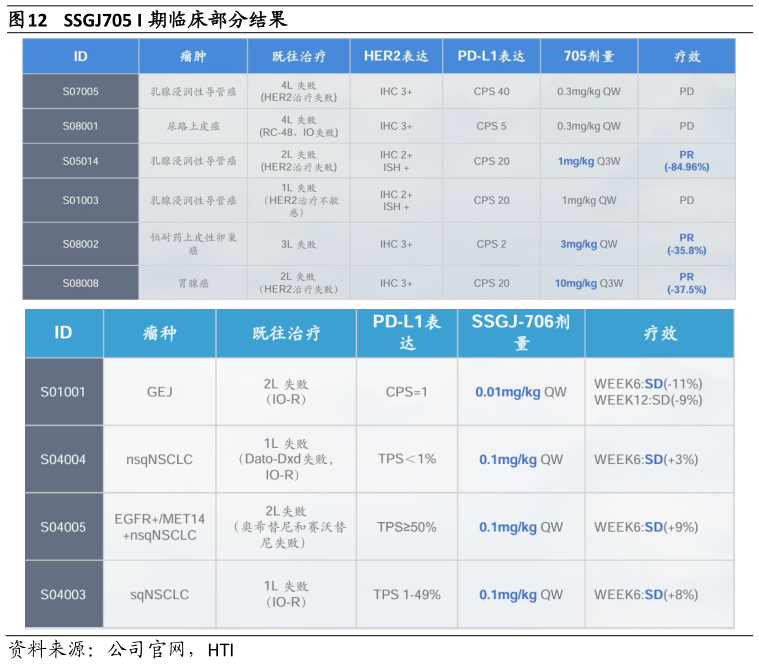Click the lower table 'PD-L1表达' header
This screenshot has height=664, width=759.
pos(407,332)
